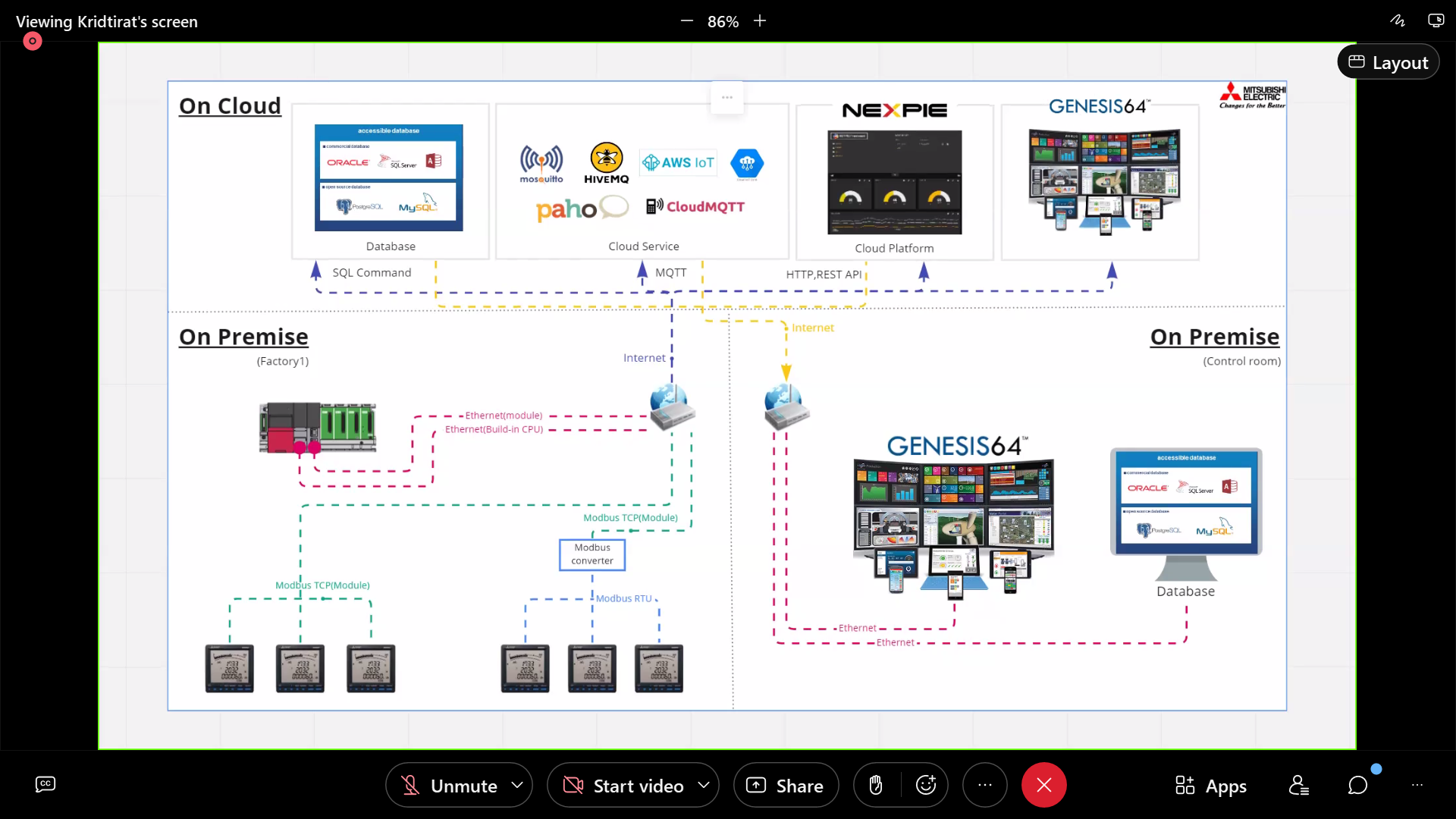Click the On Premise Factory1 heading
Screen dimensions: 1456x819
(x=243, y=336)
